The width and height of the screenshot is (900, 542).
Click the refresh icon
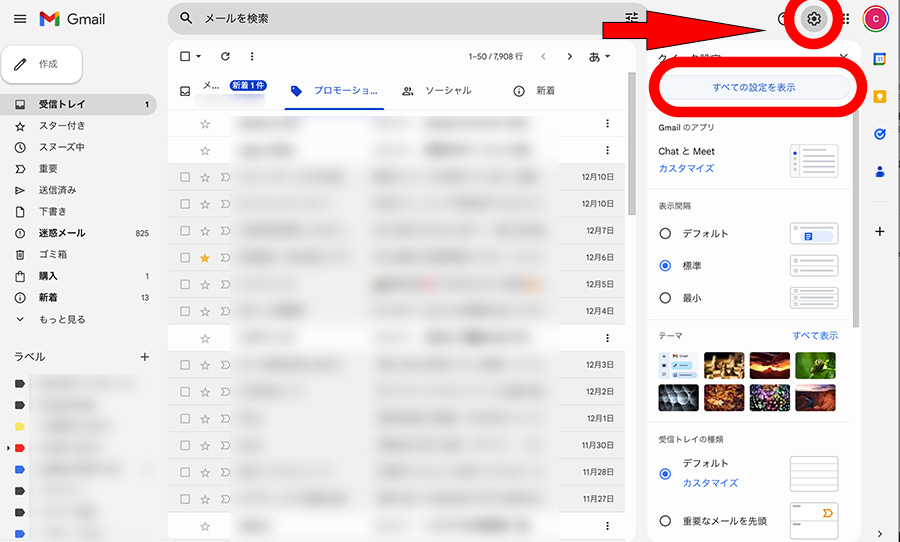[225, 56]
